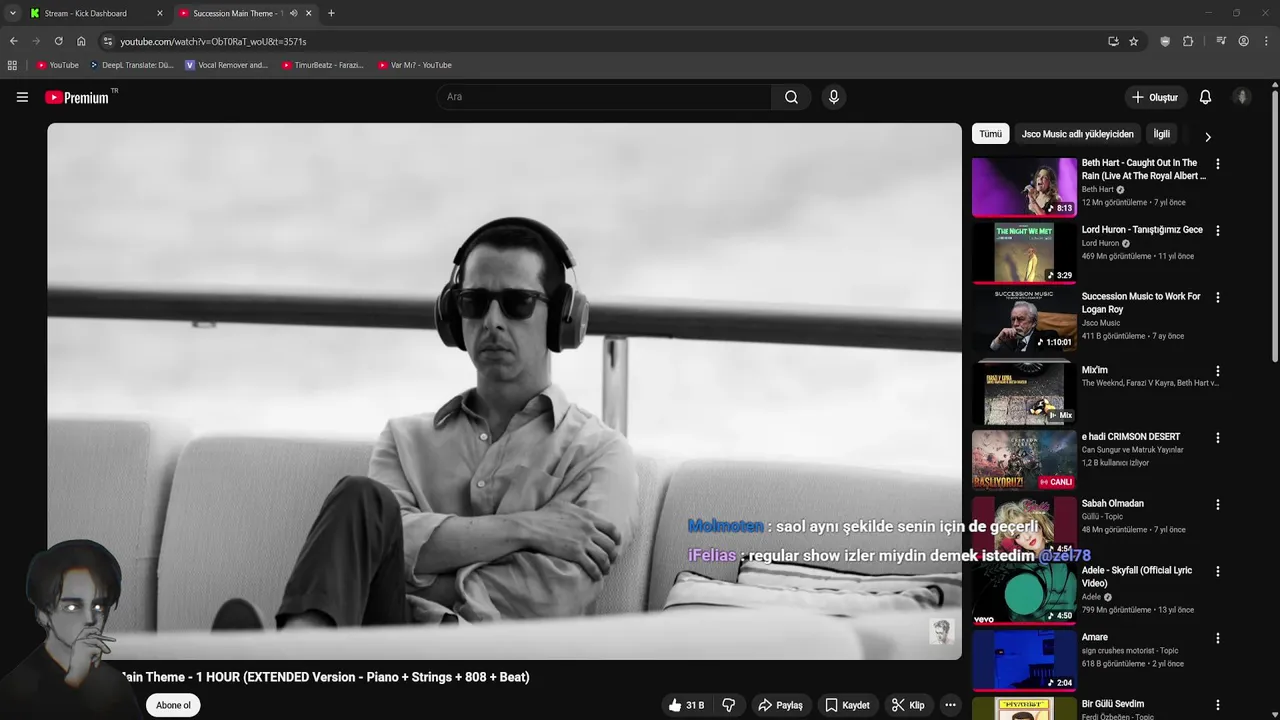Open media controls in browser toolbar
The image size is (1280, 720).
pyautogui.click(x=1221, y=41)
